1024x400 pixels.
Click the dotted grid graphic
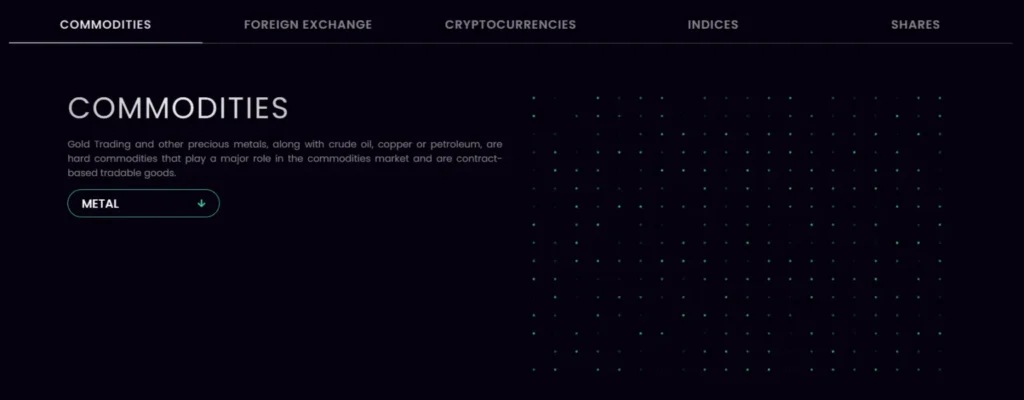click(736, 233)
